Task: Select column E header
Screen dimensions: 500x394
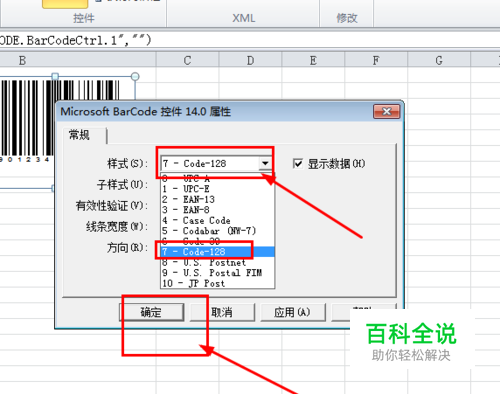Action: pos(313,61)
